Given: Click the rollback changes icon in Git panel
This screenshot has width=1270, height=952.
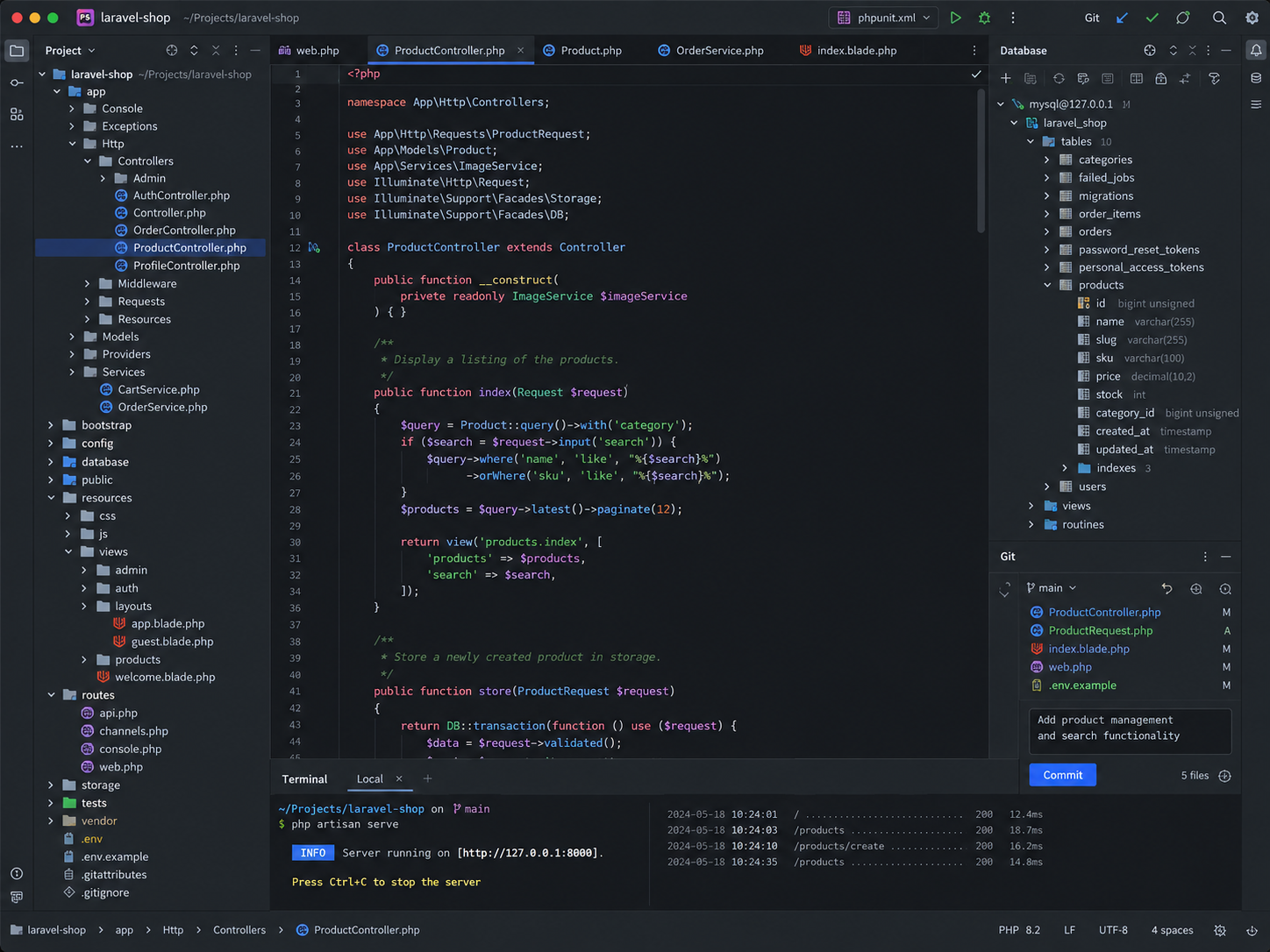Looking at the screenshot, I should (1167, 588).
